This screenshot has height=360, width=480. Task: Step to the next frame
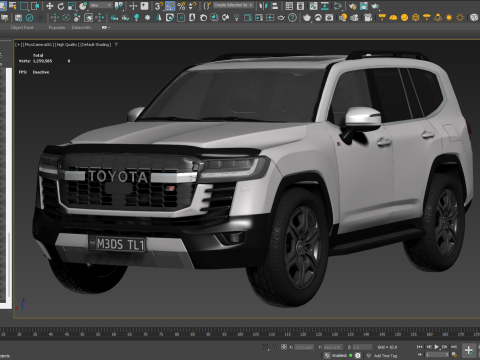[445, 347]
